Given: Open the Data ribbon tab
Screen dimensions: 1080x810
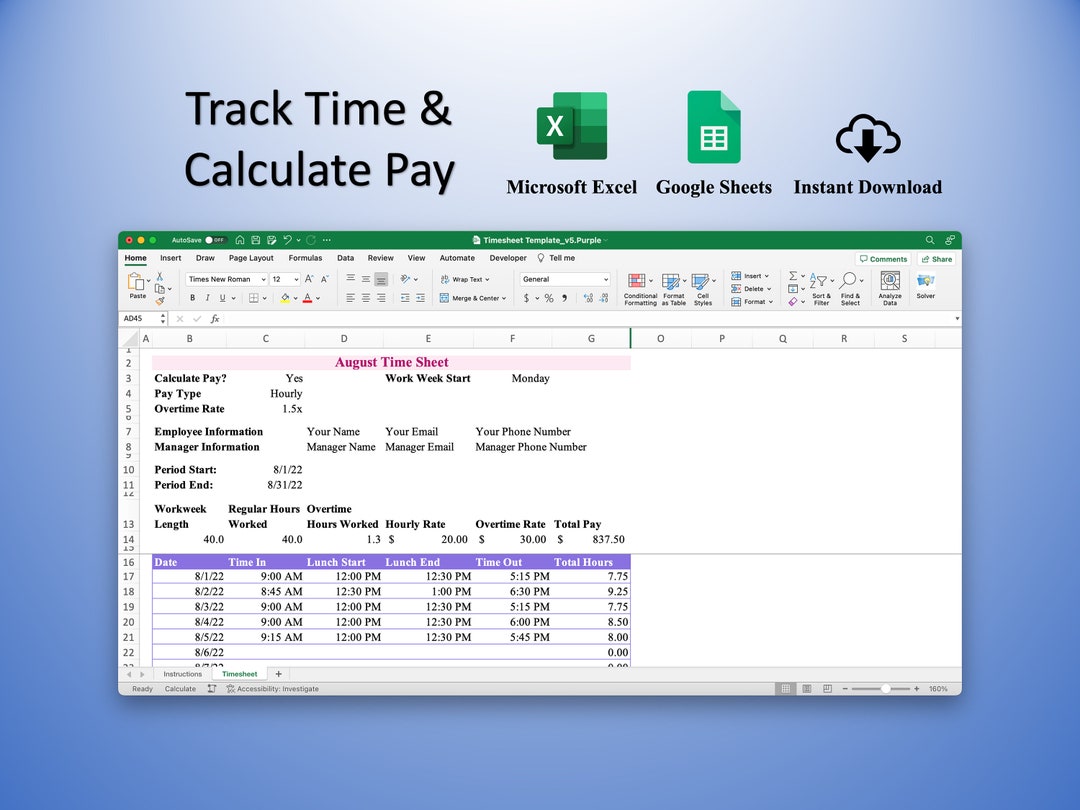Looking at the screenshot, I should coord(345,258).
